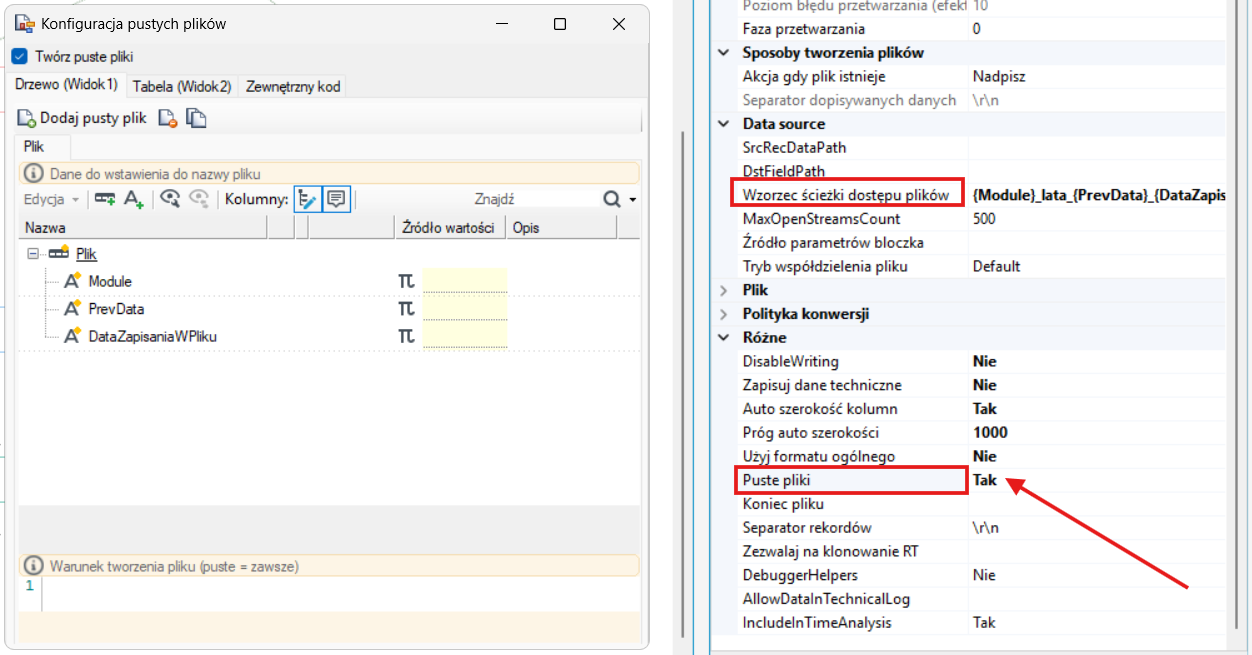Image resolution: width=1252 pixels, height=655 pixels.
Task: Click the Tak value of Puste pliki
Action: [x=985, y=480]
